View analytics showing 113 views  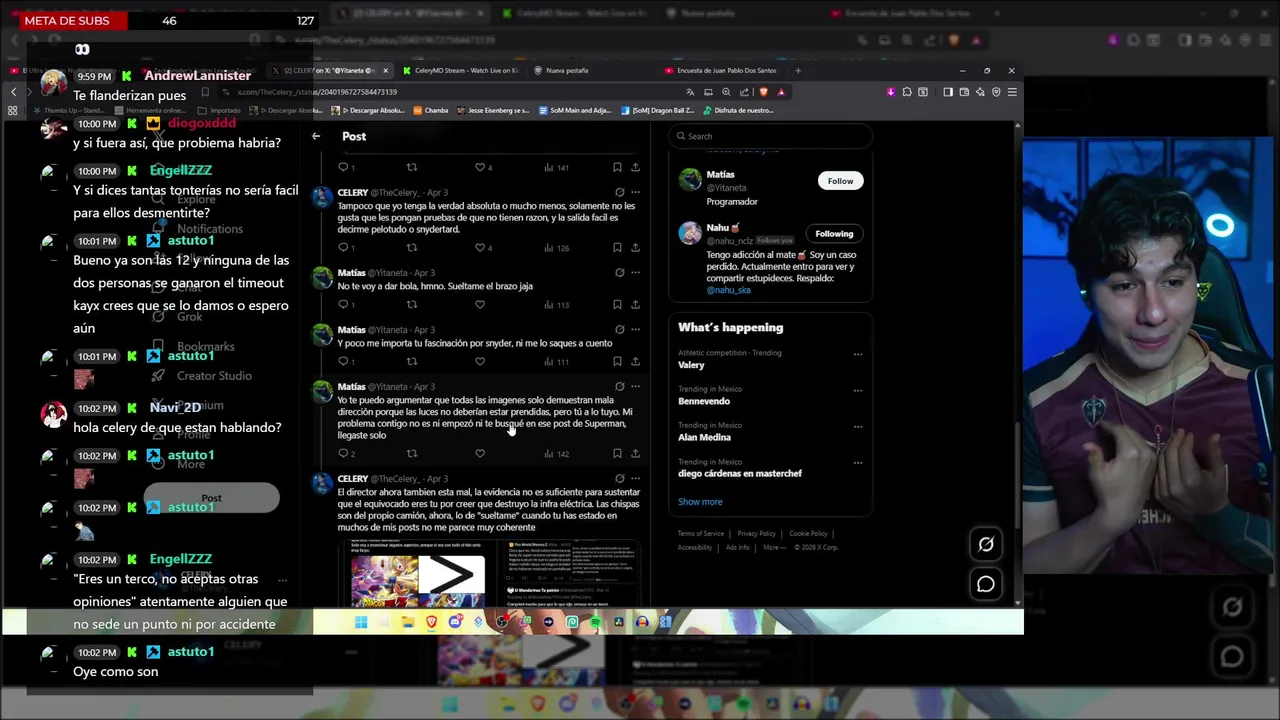coord(557,304)
